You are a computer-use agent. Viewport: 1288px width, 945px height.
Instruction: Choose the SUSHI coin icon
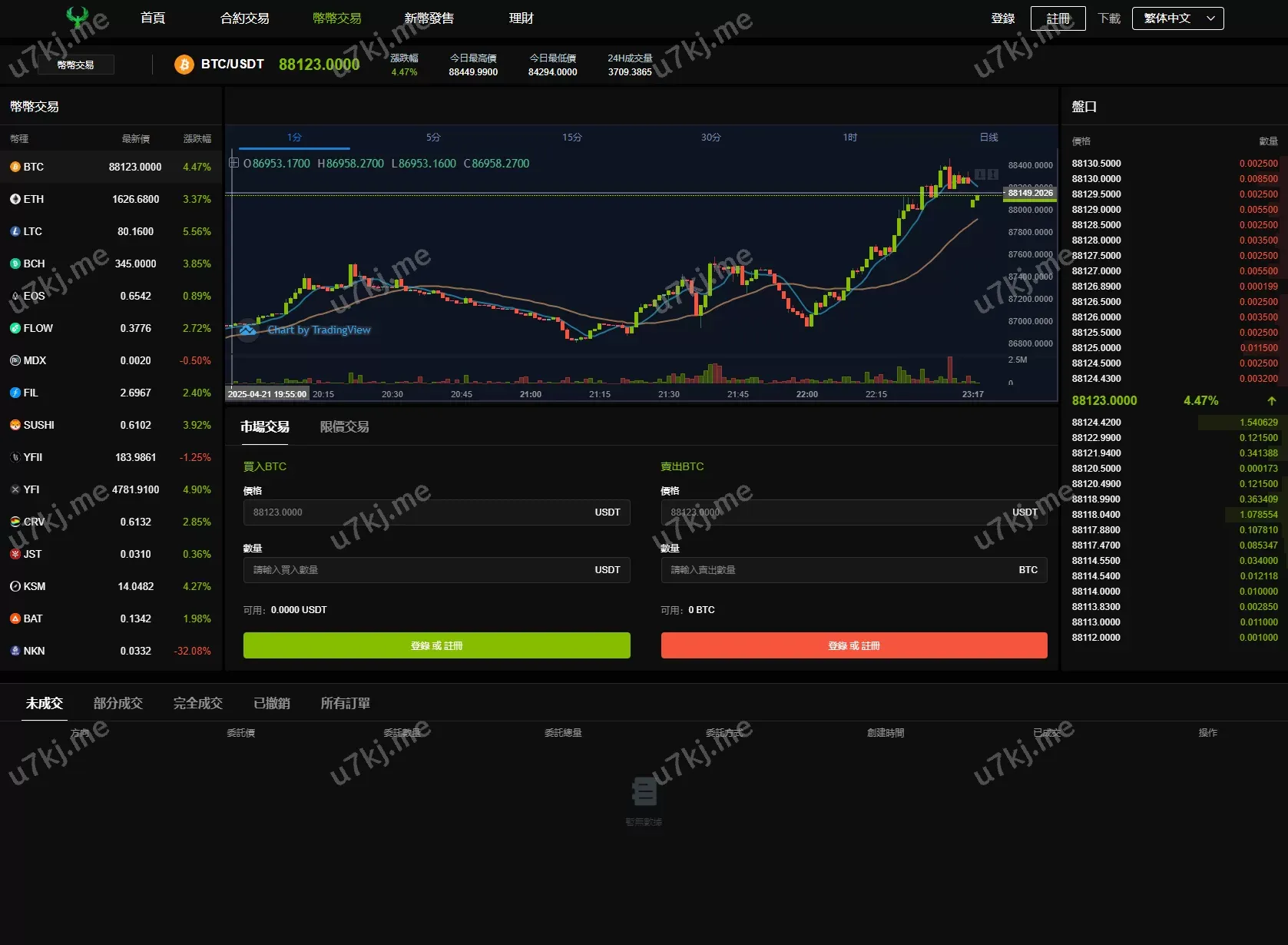[x=15, y=425]
